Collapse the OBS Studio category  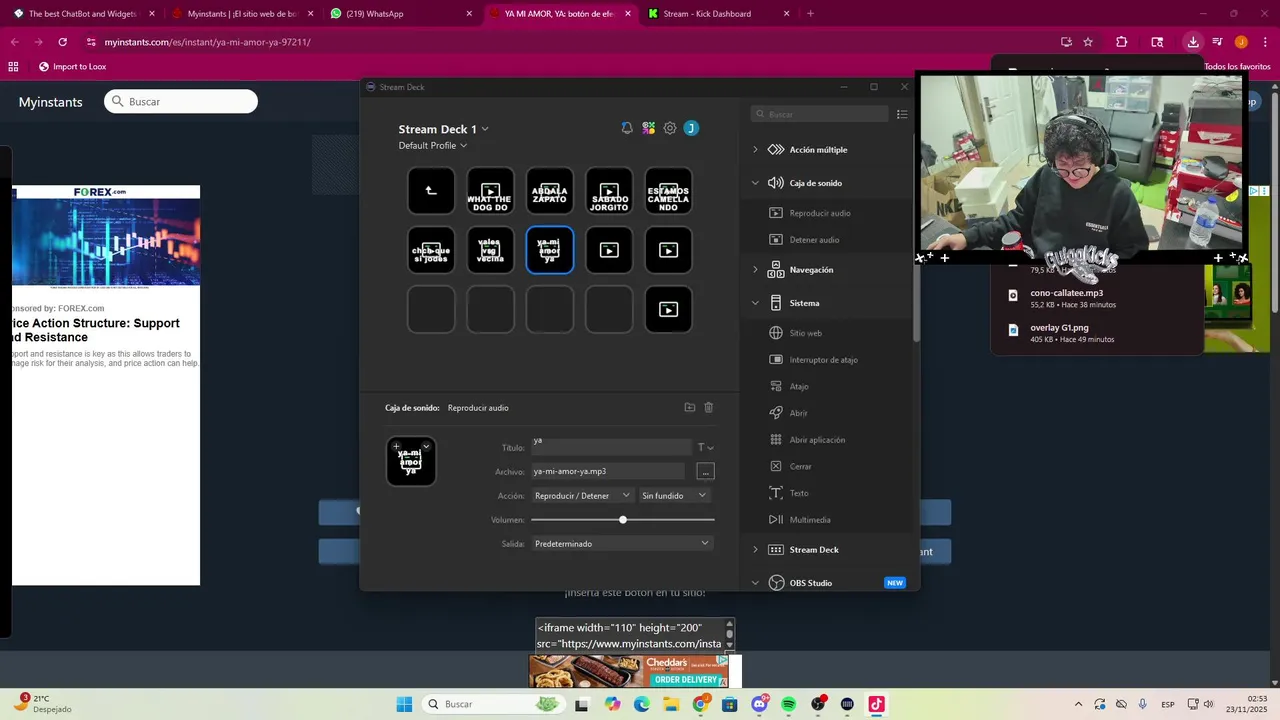pos(755,583)
